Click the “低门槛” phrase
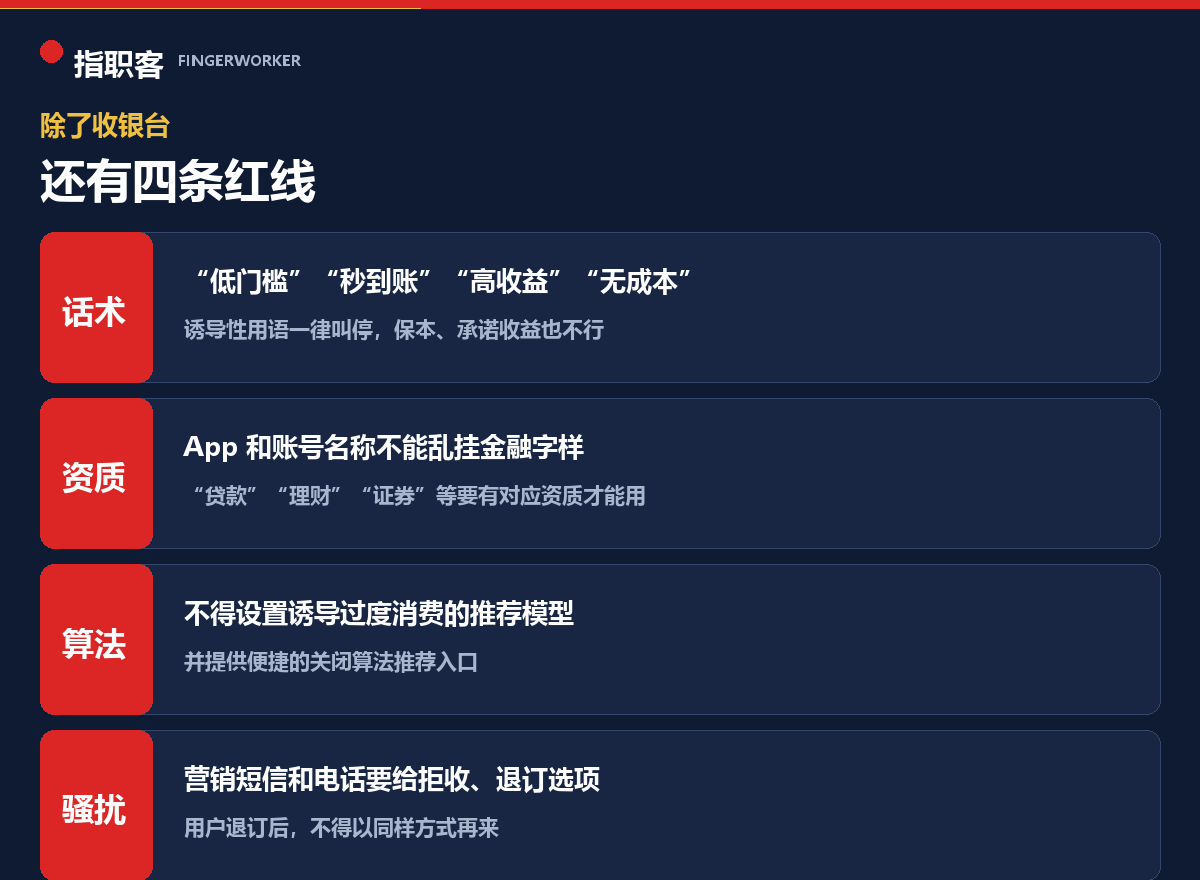The height and width of the screenshot is (880, 1200). [x=250, y=282]
